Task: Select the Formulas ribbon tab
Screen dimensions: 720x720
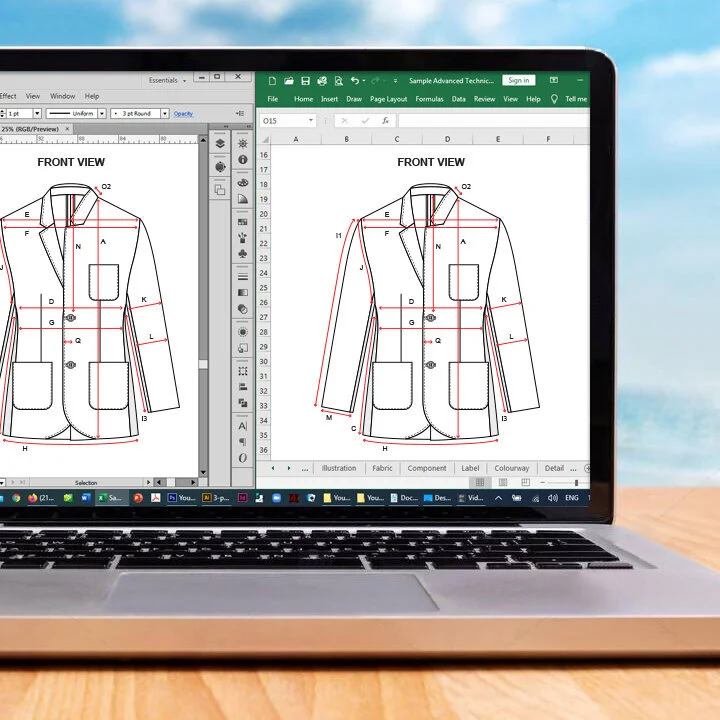Action: pos(429,99)
